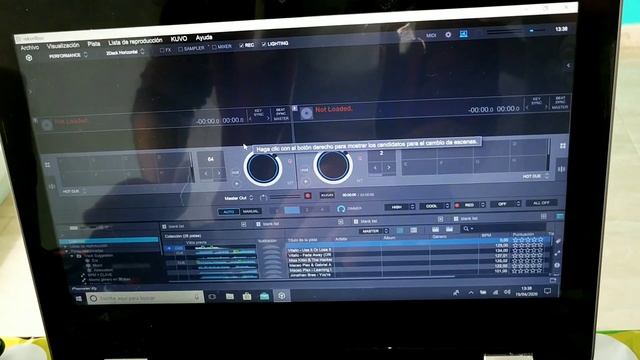The height and width of the screenshot is (360, 640).
Task: Open deck 1 HOT CUE mode dropdown
Action: coord(74,191)
